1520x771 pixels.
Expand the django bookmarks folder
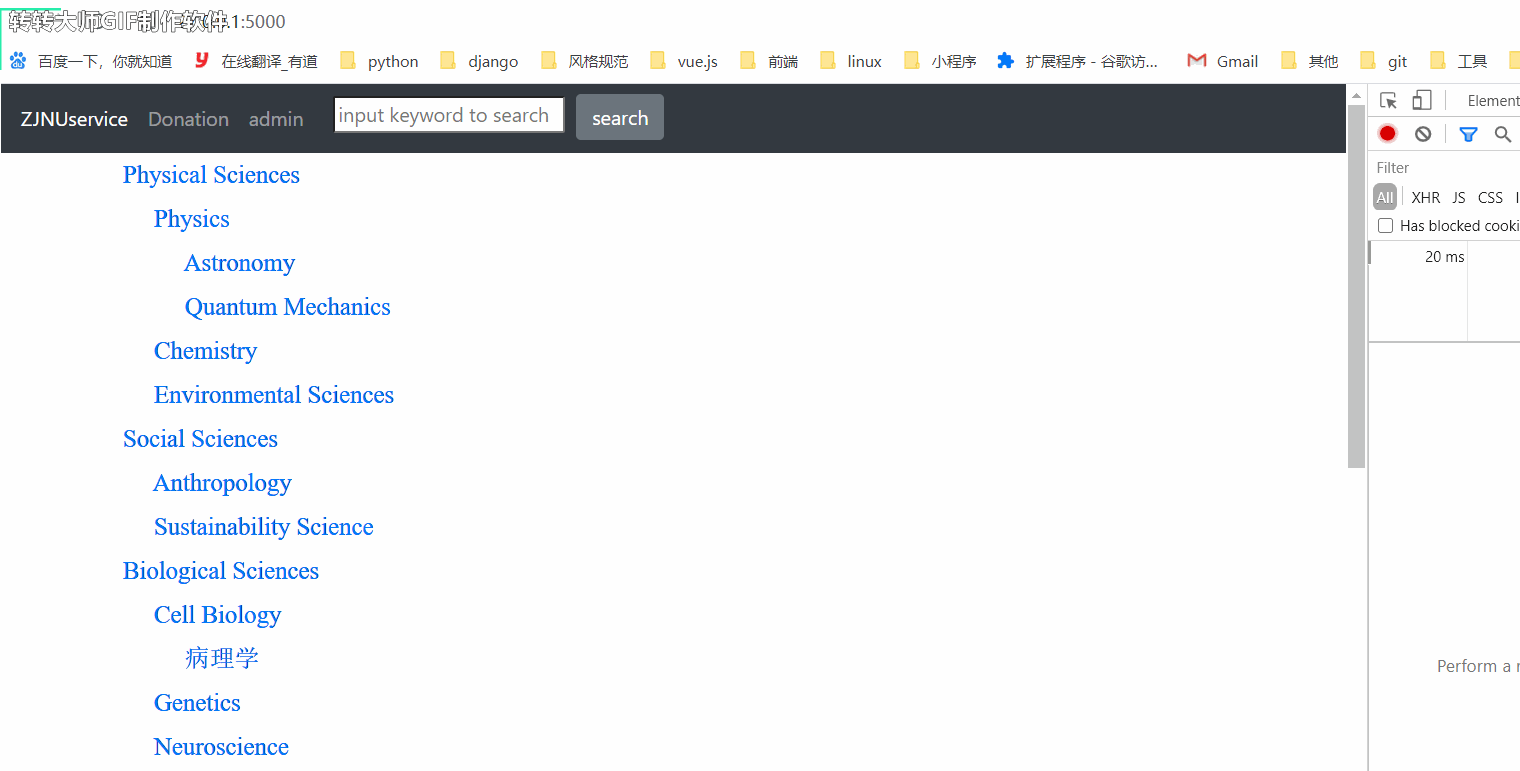[479, 61]
